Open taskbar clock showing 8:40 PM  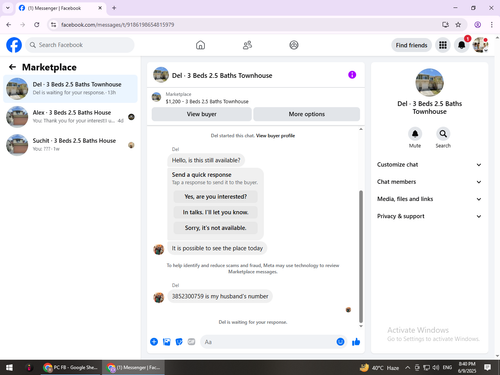pyautogui.click(x=467, y=367)
